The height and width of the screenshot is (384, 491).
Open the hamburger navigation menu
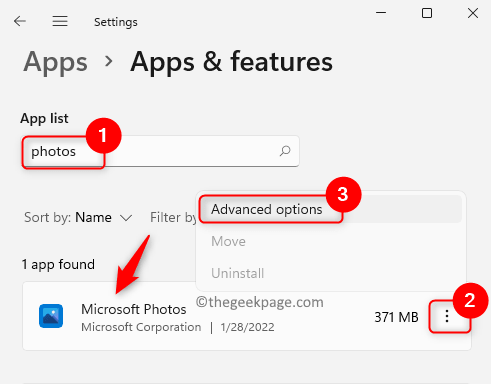click(x=60, y=22)
